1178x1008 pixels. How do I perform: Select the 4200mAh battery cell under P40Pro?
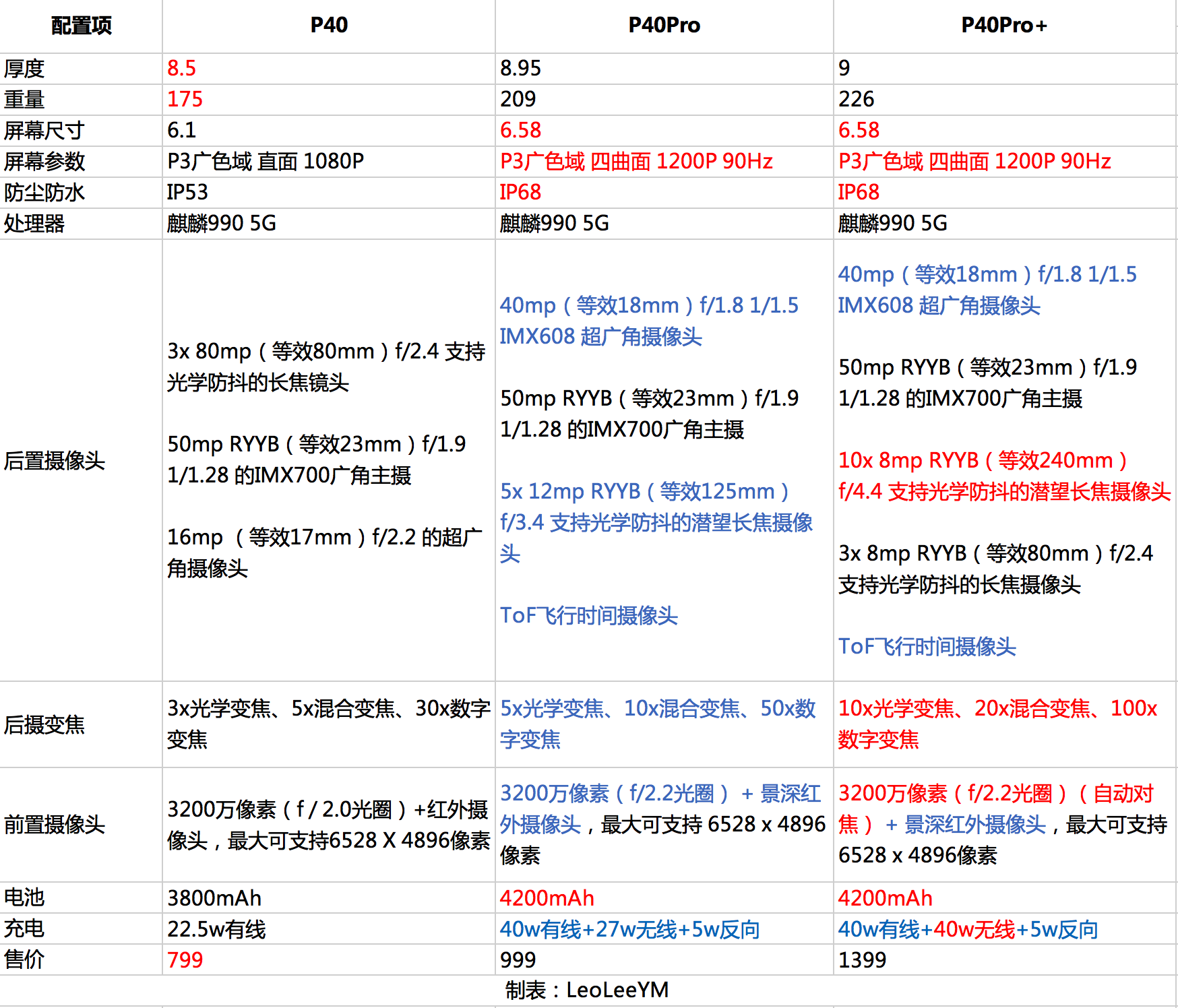click(x=547, y=898)
